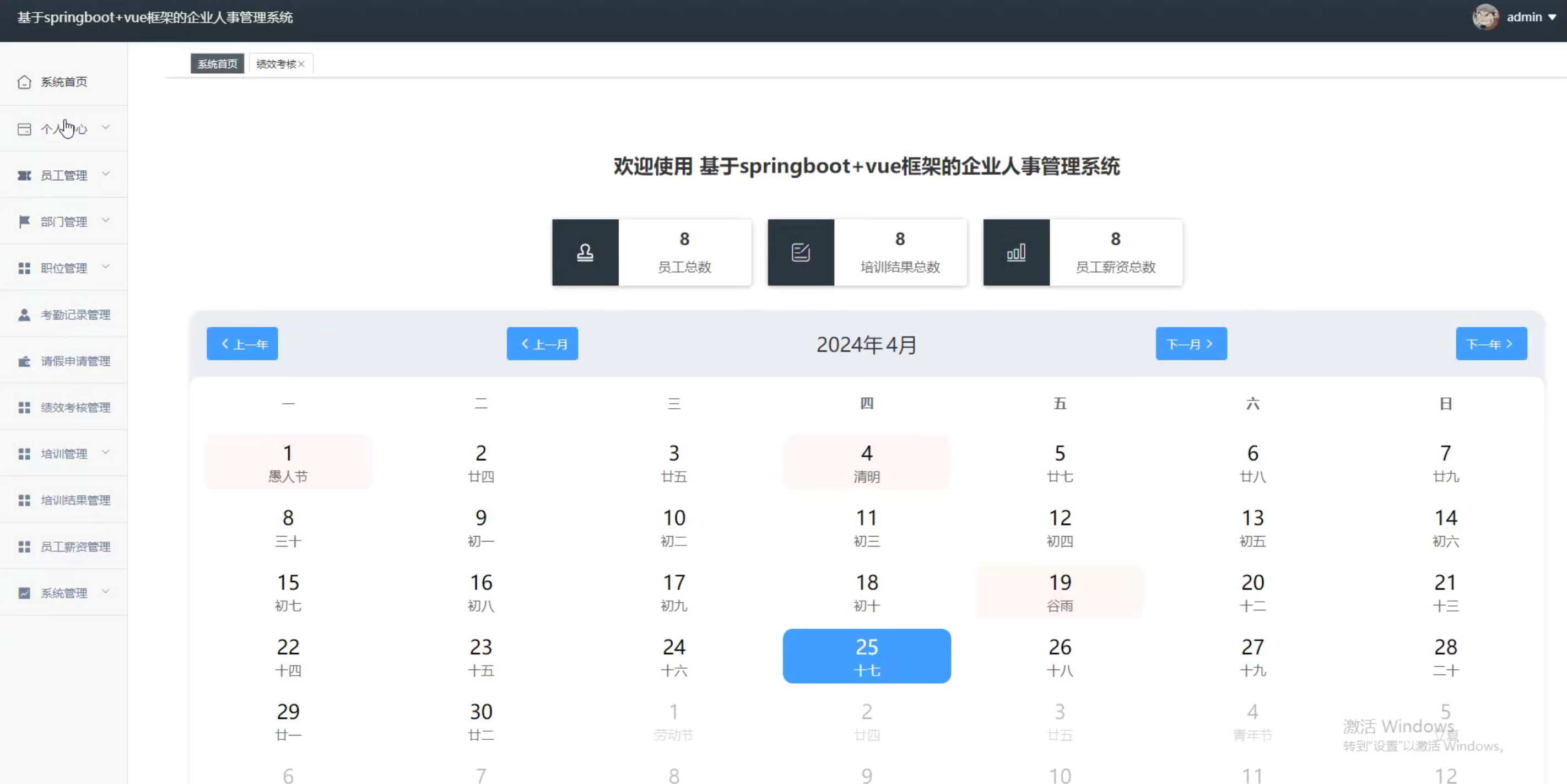The width and height of the screenshot is (1567, 784).
Task: Expand the 职位管理 menu chevron
Action: (106, 267)
